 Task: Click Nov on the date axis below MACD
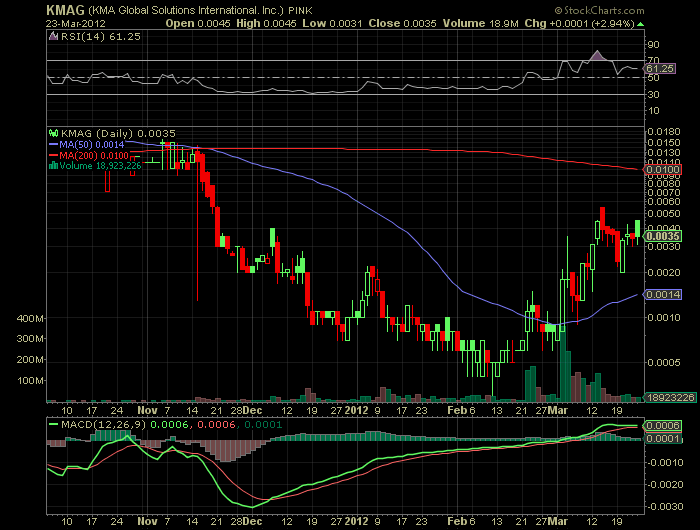pyautogui.click(x=147, y=521)
